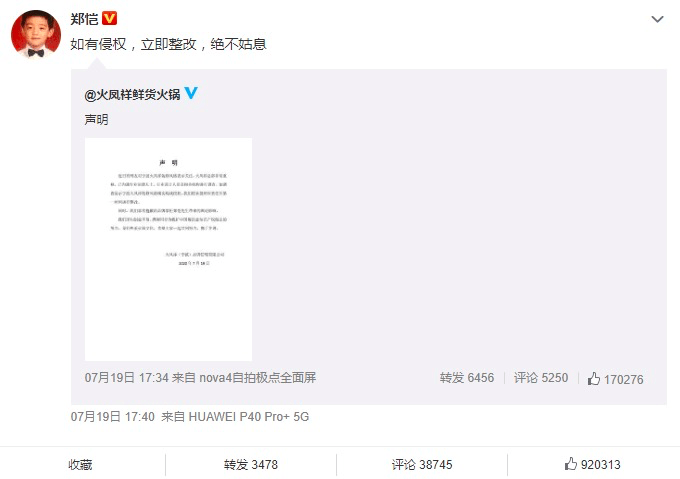Open 转发 3478 repost tab
This screenshot has width=680, height=479.
point(251,465)
